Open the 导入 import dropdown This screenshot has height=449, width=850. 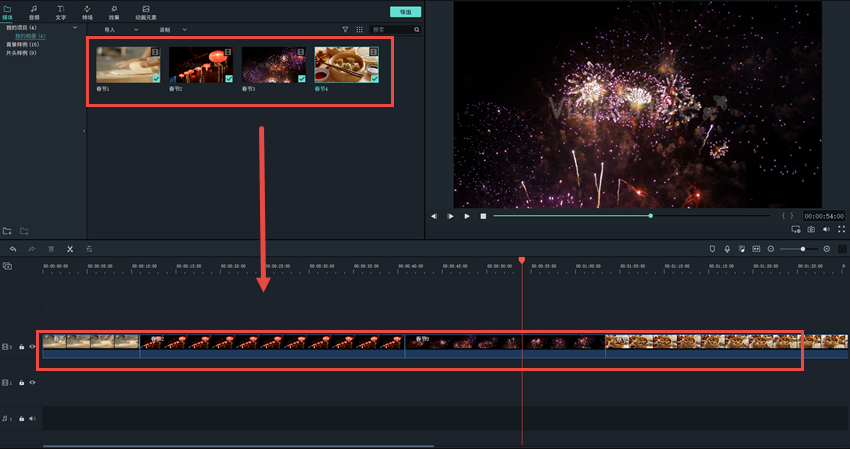click(x=116, y=30)
